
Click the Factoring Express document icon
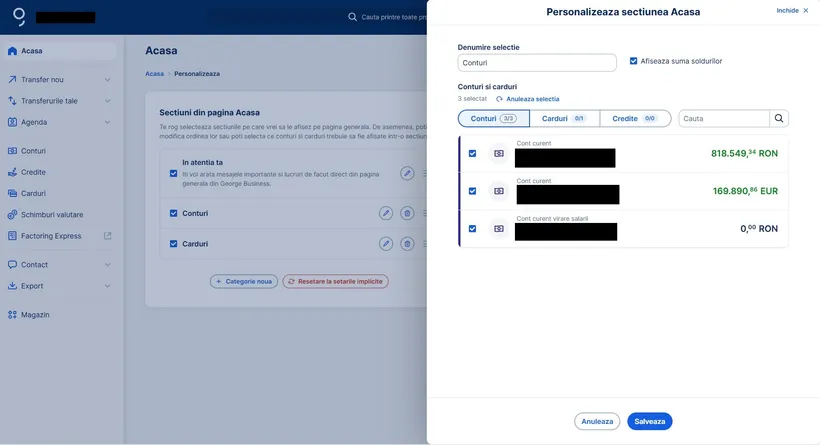(x=13, y=236)
